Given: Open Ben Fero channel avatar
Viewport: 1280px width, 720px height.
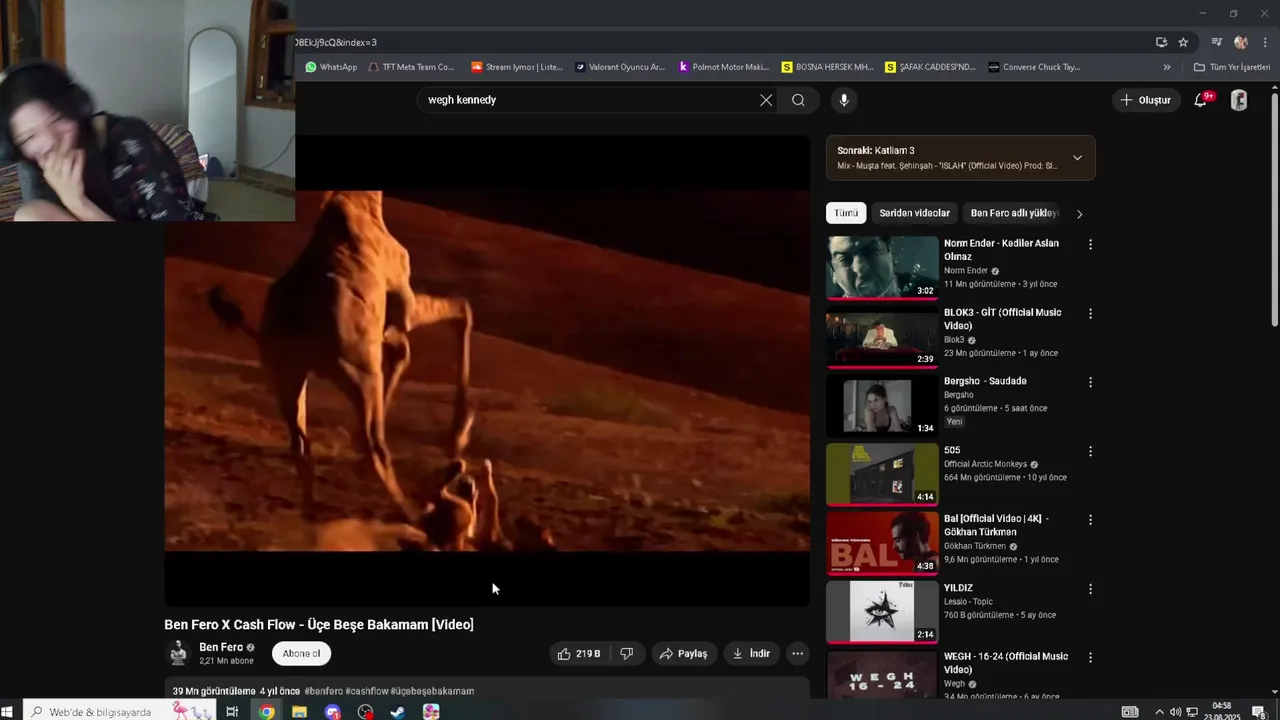Looking at the screenshot, I should [x=179, y=654].
